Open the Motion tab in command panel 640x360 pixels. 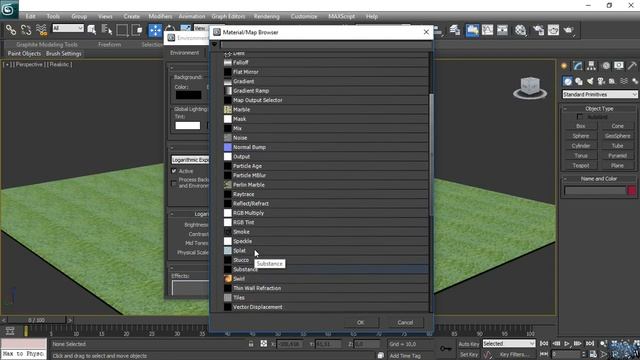pyautogui.click(x=606, y=66)
